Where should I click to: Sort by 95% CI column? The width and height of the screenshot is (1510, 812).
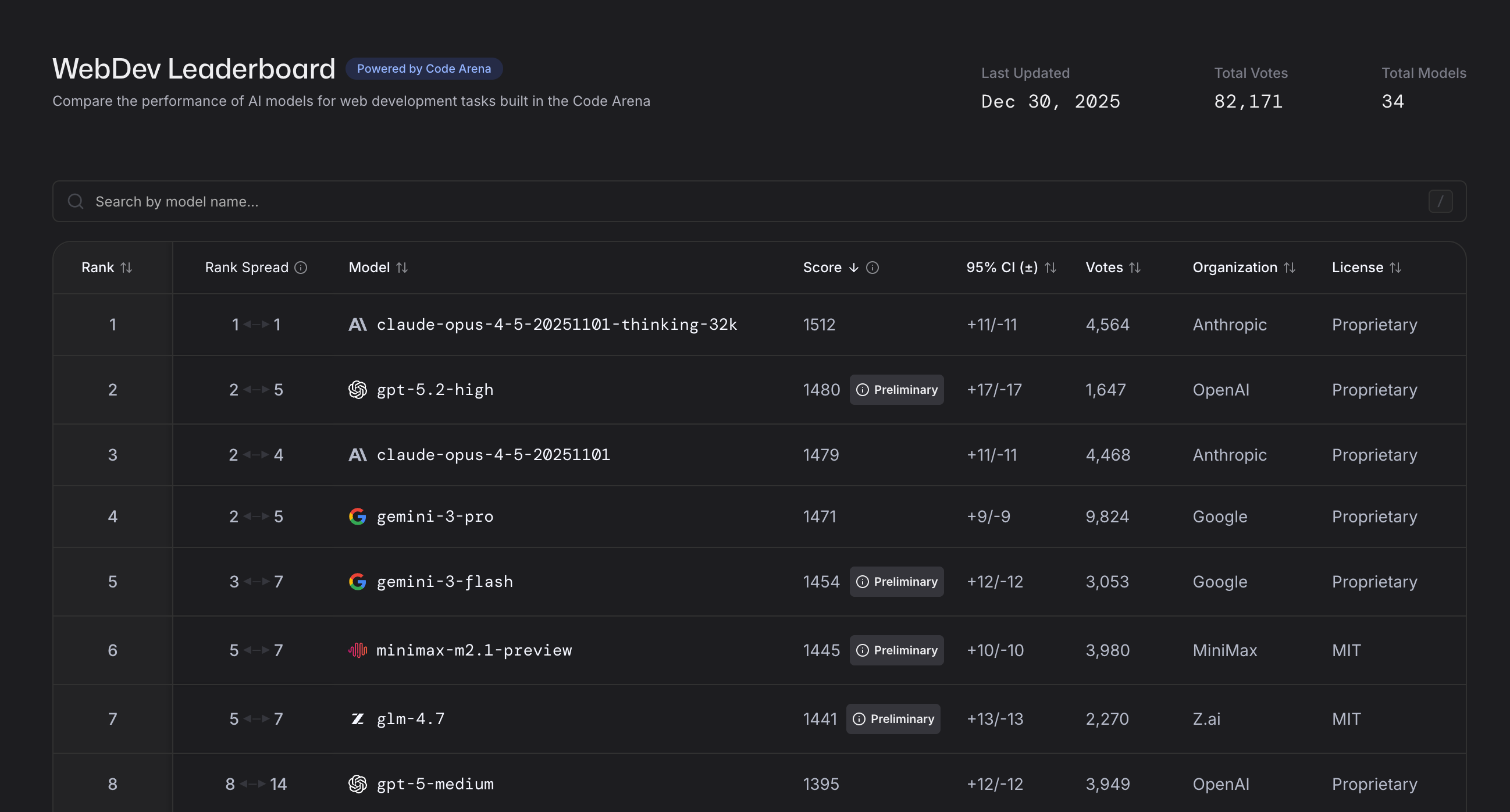1050,268
